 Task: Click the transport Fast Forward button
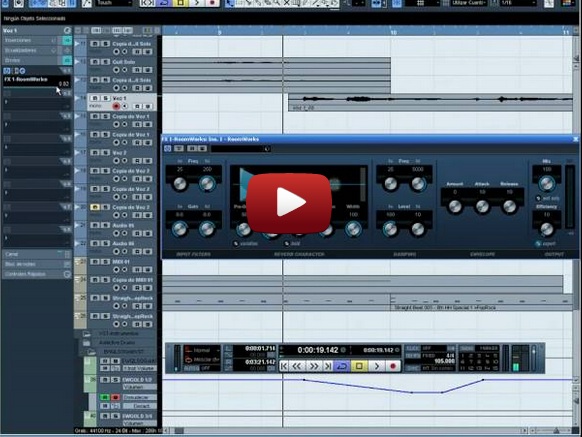click(314, 366)
